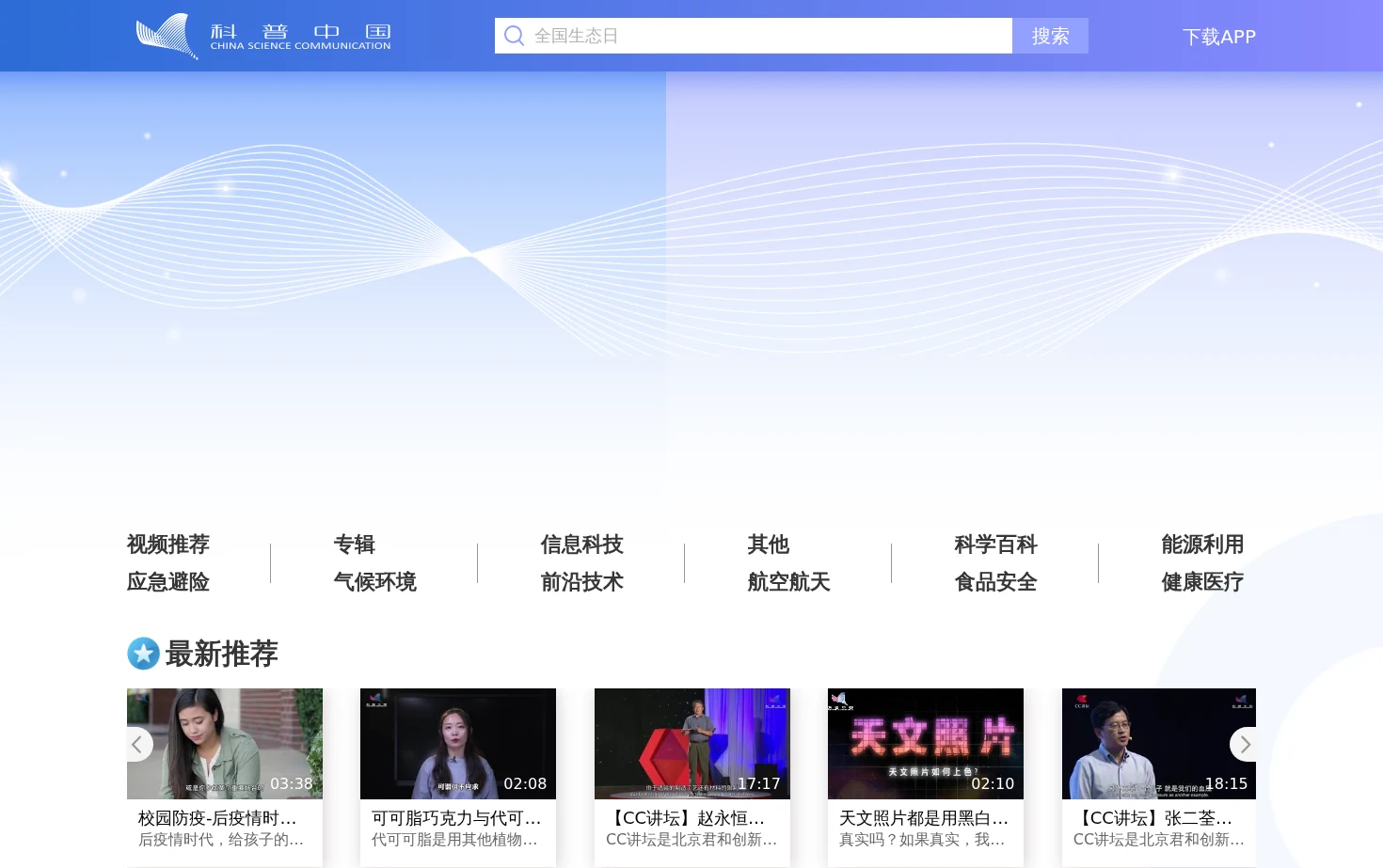
Task: Open the 02:08 cocoa butter video thumbnail
Action: pos(458,744)
